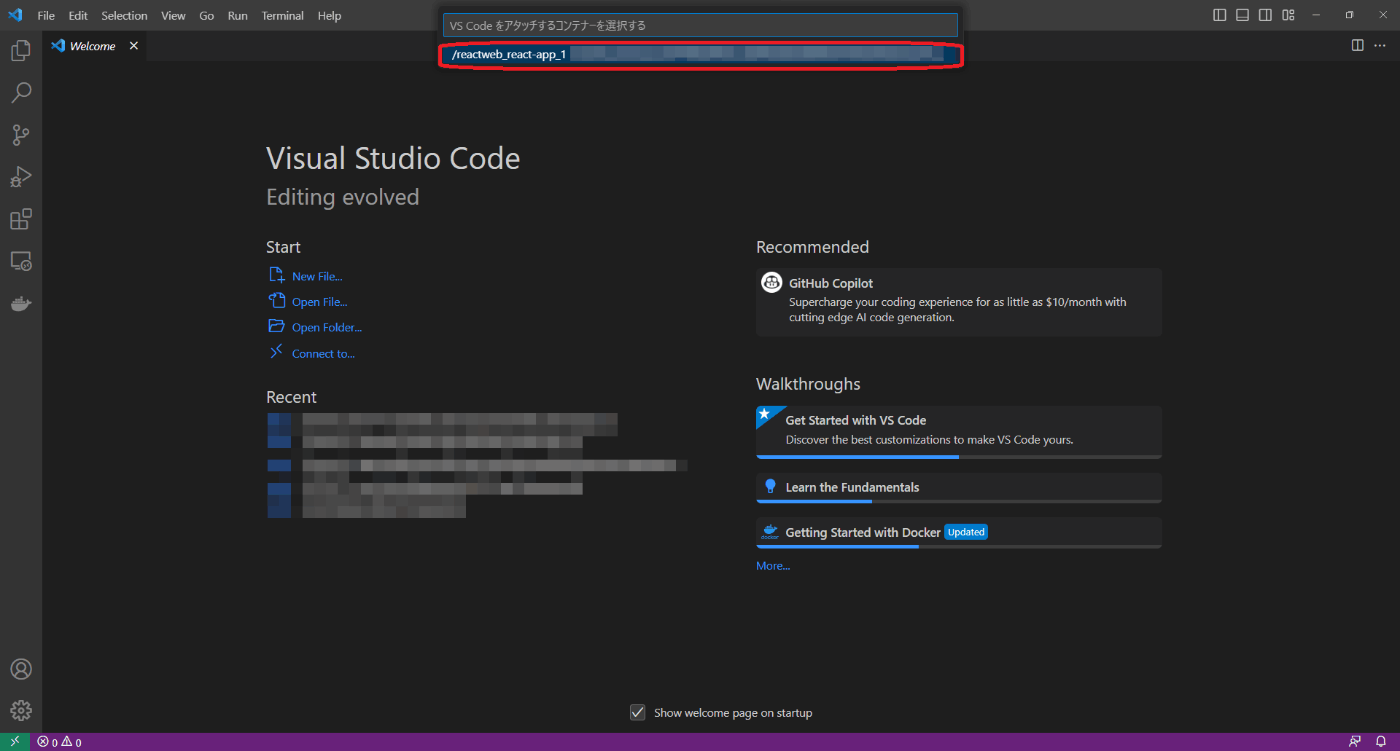Toggle secondary side bar layout icon
Screen dimensions: 1400x751
point(1265,15)
